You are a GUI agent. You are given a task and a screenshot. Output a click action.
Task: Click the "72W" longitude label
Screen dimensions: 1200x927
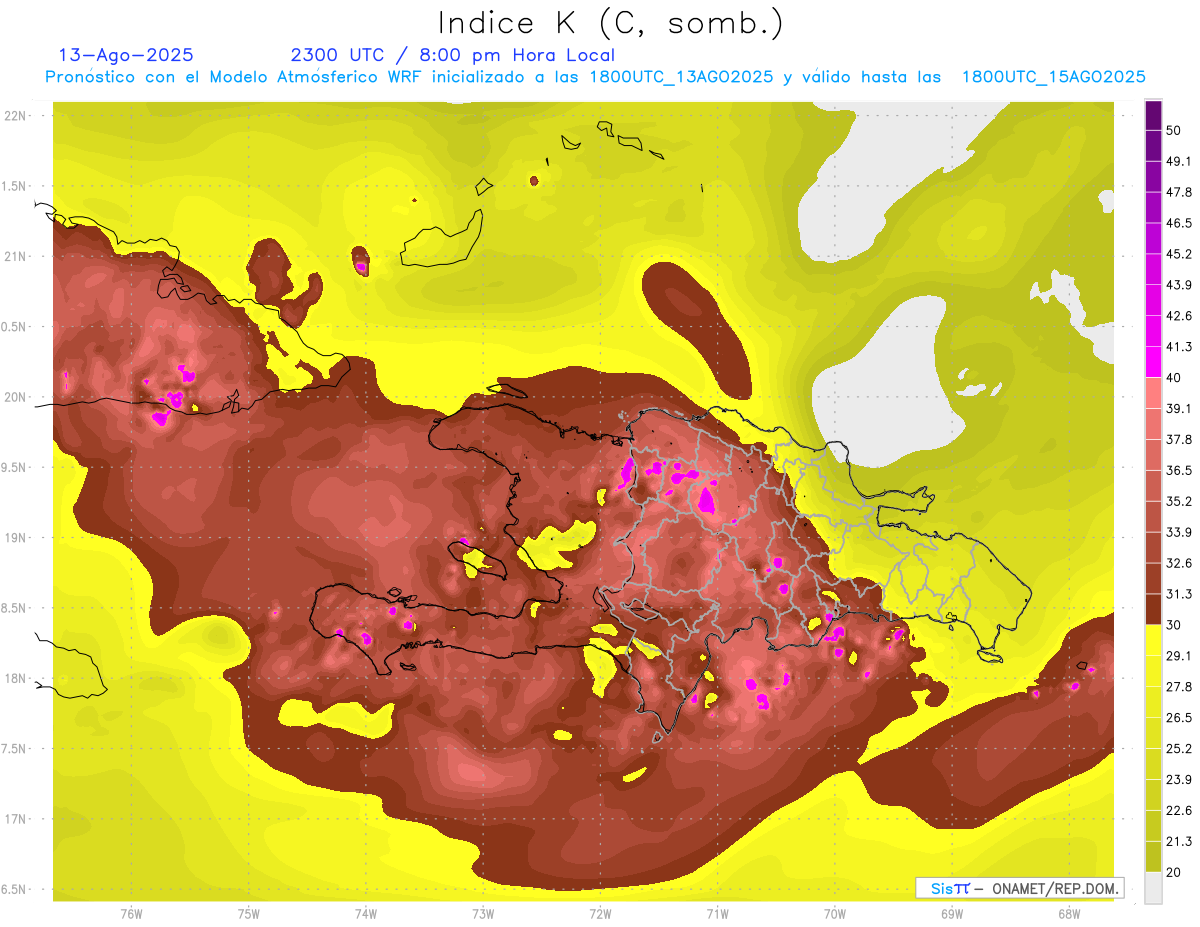(600, 913)
